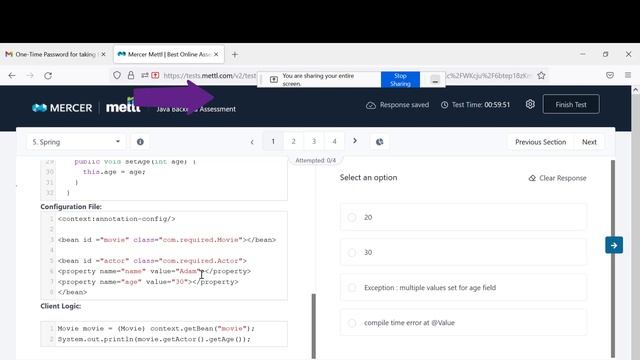Close the One-Time Password Gmail tab

[x=103, y=54]
